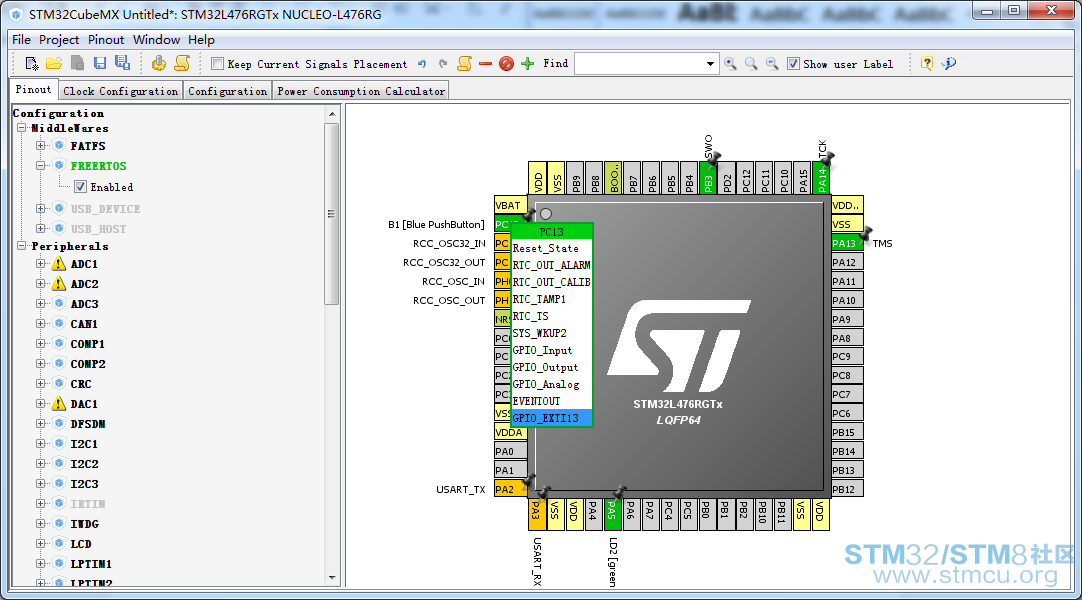Open the Window menu
1082x600 pixels.
pyautogui.click(x=157, y=39)
